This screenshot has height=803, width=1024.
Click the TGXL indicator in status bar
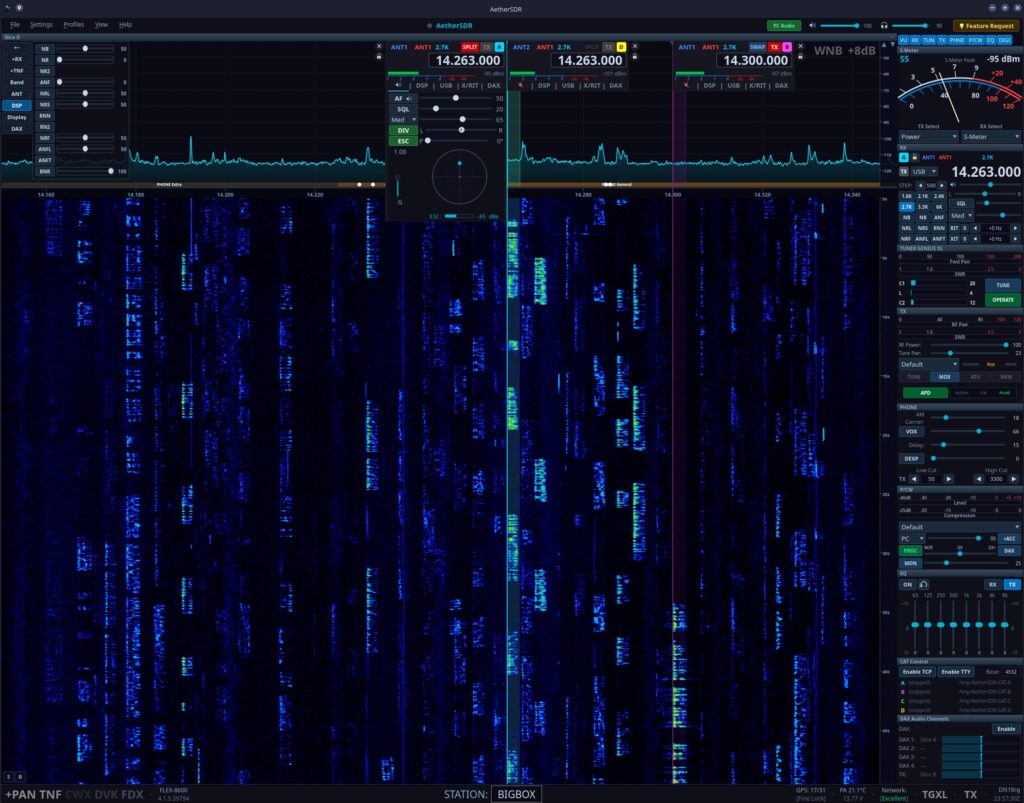[934, 795]
